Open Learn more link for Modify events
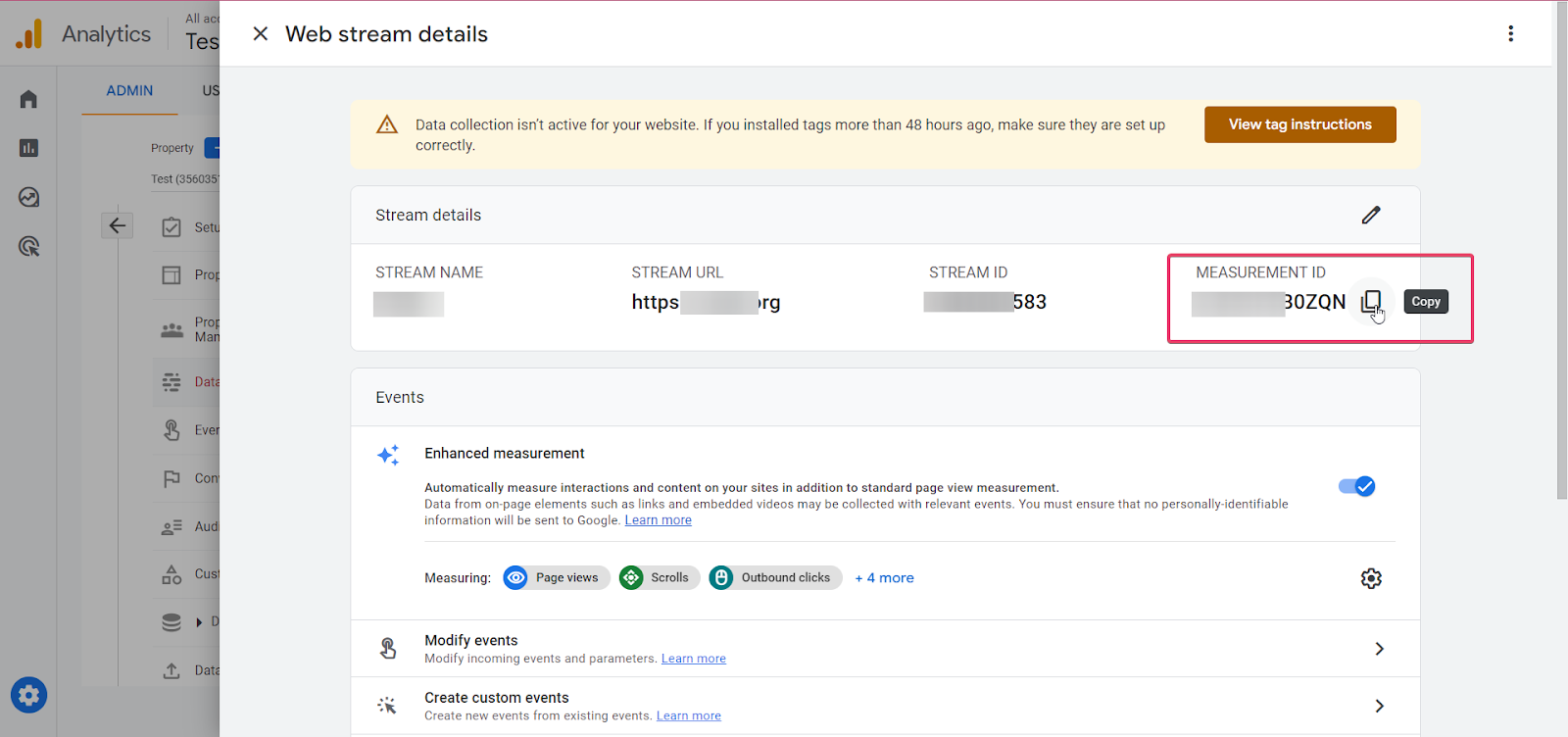Screen dimensions: 1568x737 click(x=693, y=659)
